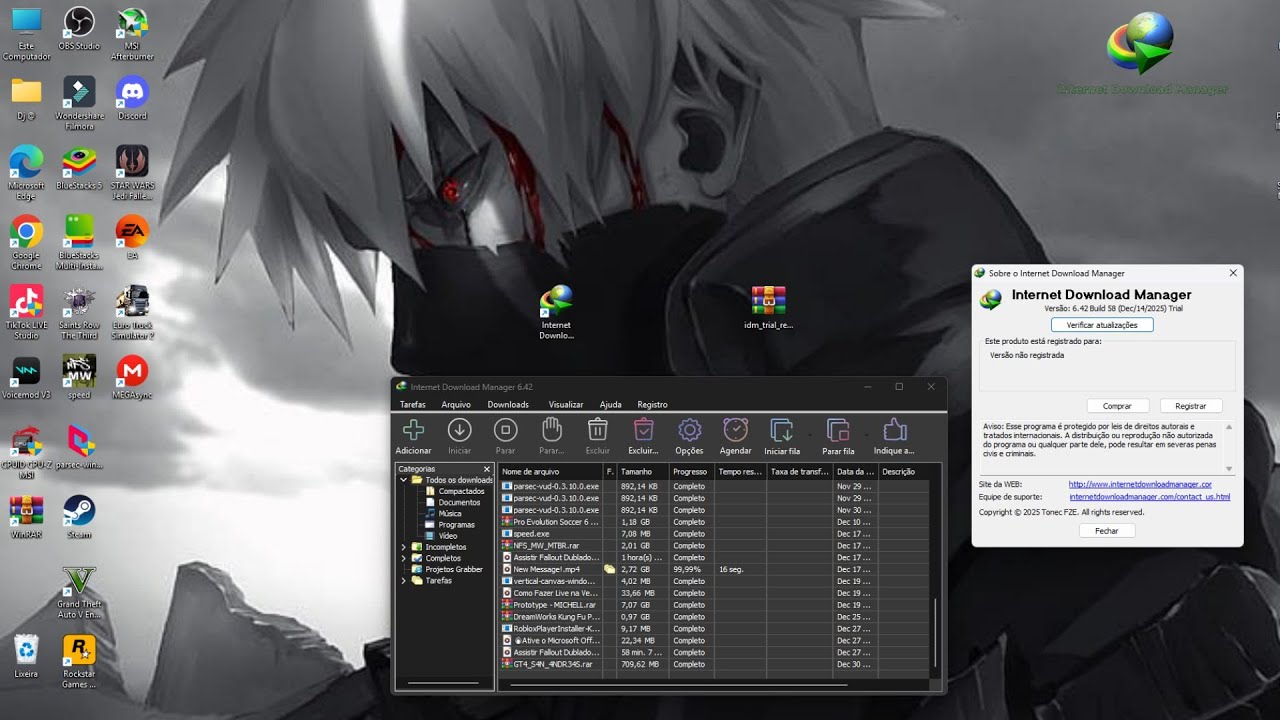This screenshot has width=1280, height=720.
Task: Sort by Progresso column header
Action: pos(692,471)
